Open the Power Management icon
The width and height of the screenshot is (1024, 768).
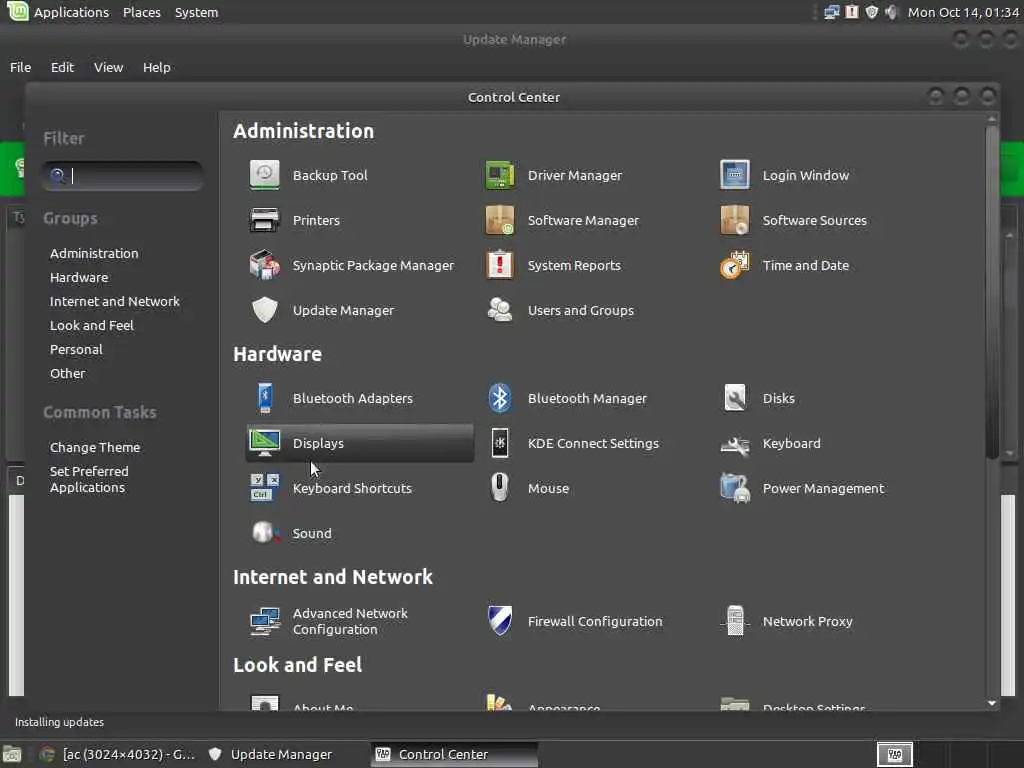[735, 488]
